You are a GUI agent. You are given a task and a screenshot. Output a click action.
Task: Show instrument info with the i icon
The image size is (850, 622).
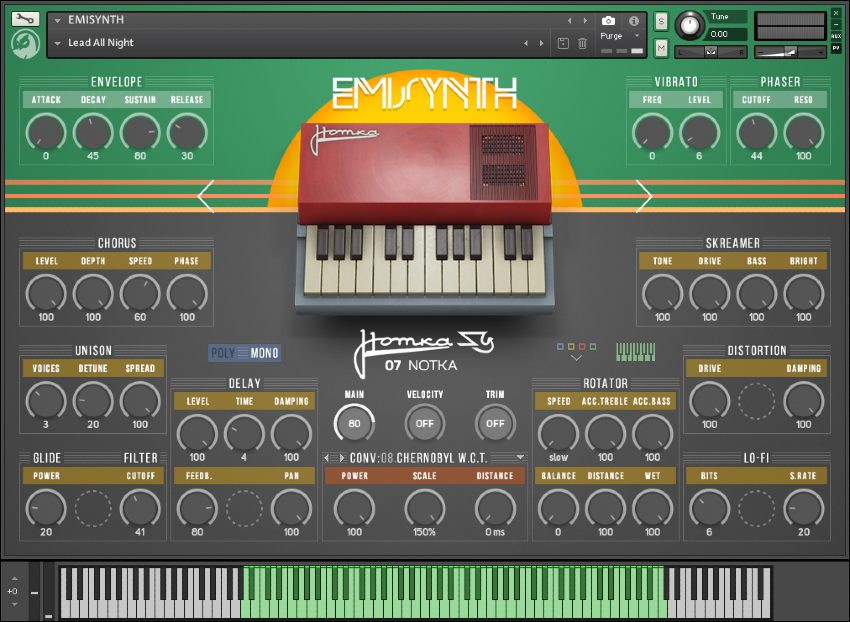click(x=634, y=20)
